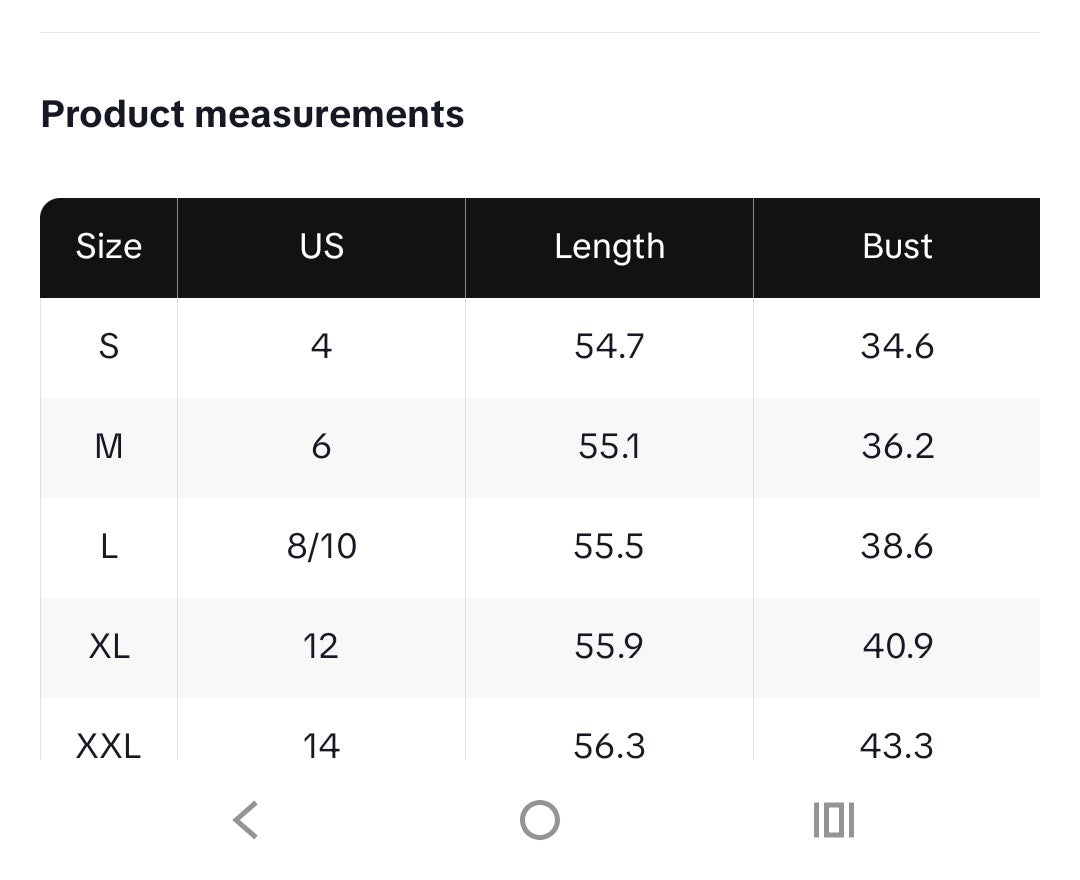The image size is (1080, 880).
Task: Open the recent apps navigation icon
Action: [x=833, y=820]
